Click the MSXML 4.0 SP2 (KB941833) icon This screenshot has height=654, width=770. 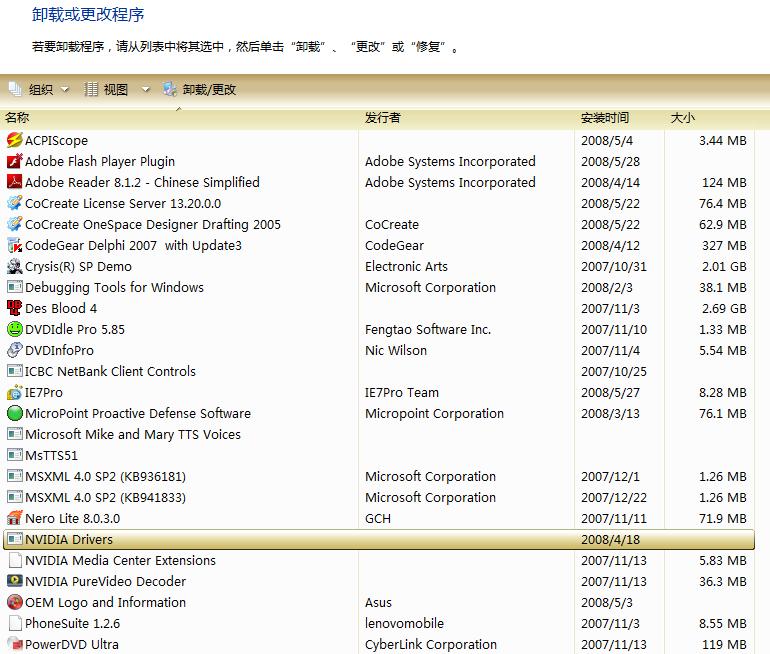pos(15,497)
